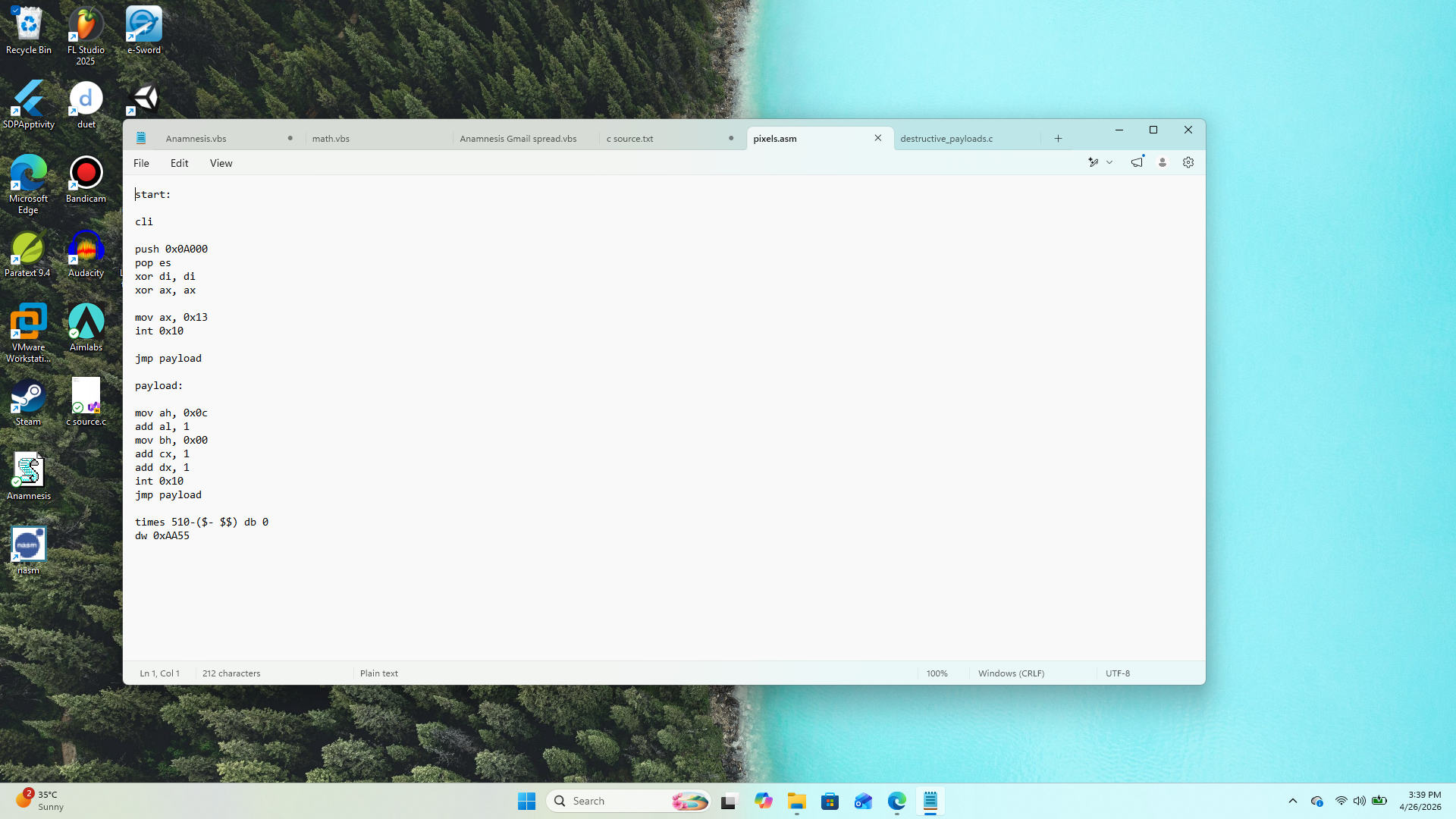Click the account profile icon in Notepad
The image size is (1456, 819).
[1162, 162]
